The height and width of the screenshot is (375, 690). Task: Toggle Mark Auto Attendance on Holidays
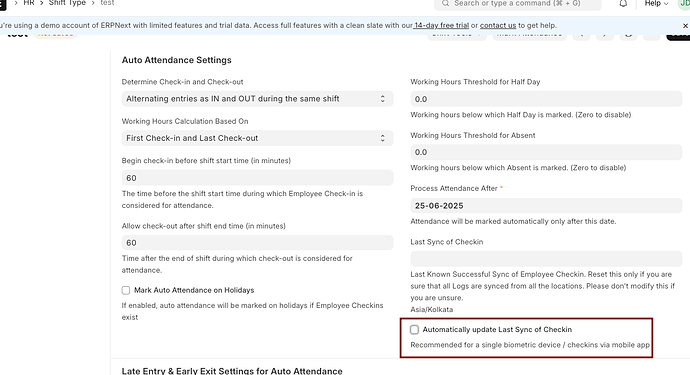[x=126, y=290]
